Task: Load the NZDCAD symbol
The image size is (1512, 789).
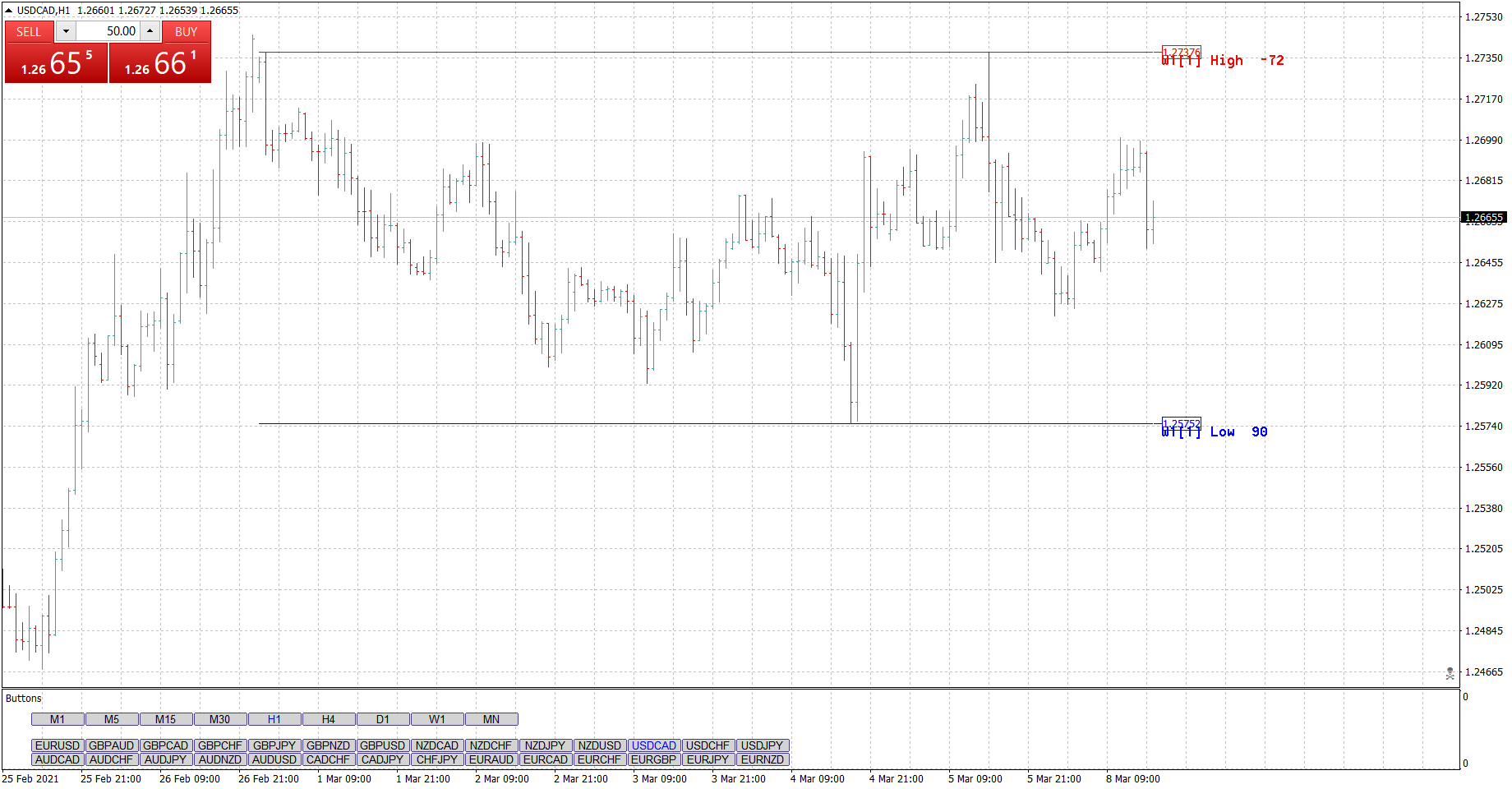Action: coord(437,745)
